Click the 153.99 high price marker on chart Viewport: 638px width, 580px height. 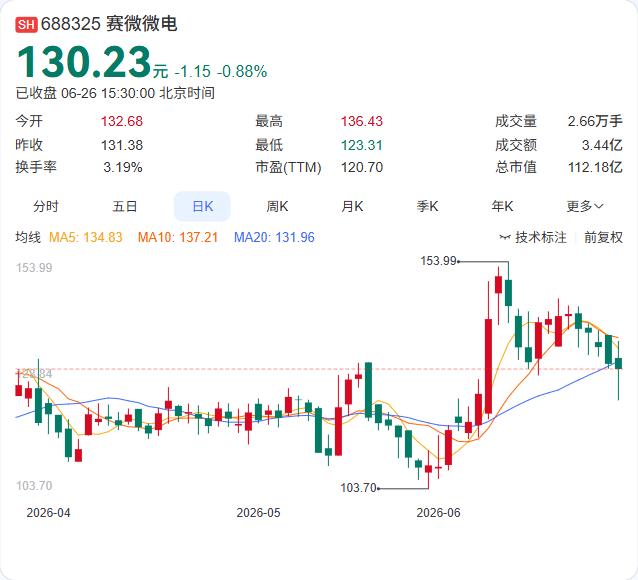tap(439, 261)
